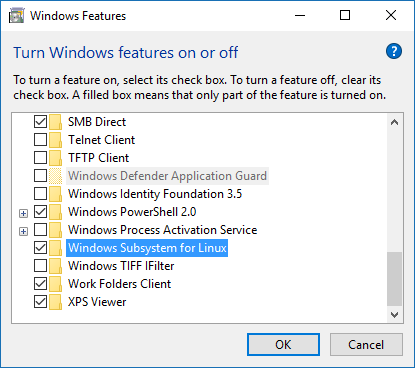
Task: Click the scrollbar up arrow
Action: (394, 122)
